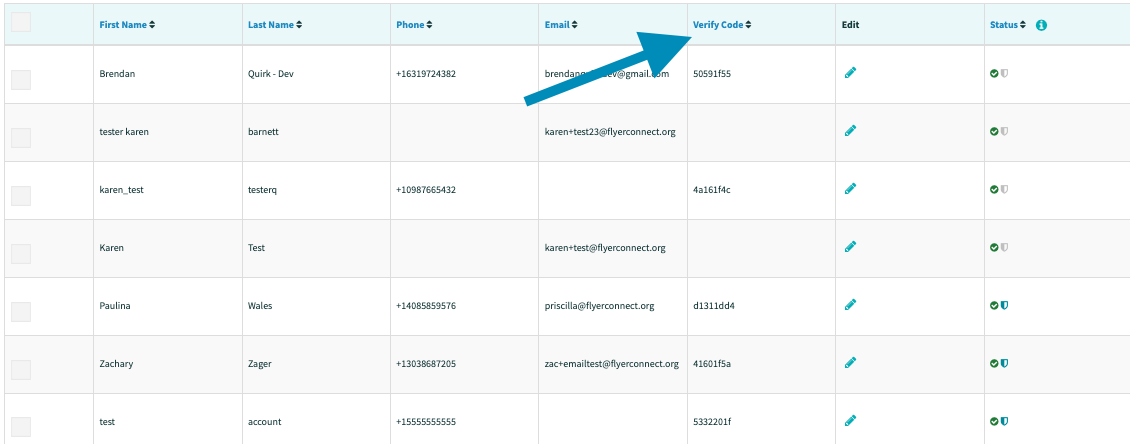This screenshot has width=1130, height=444.
Task: Click verify code 4a161f4c
Action: coord(712,189)
